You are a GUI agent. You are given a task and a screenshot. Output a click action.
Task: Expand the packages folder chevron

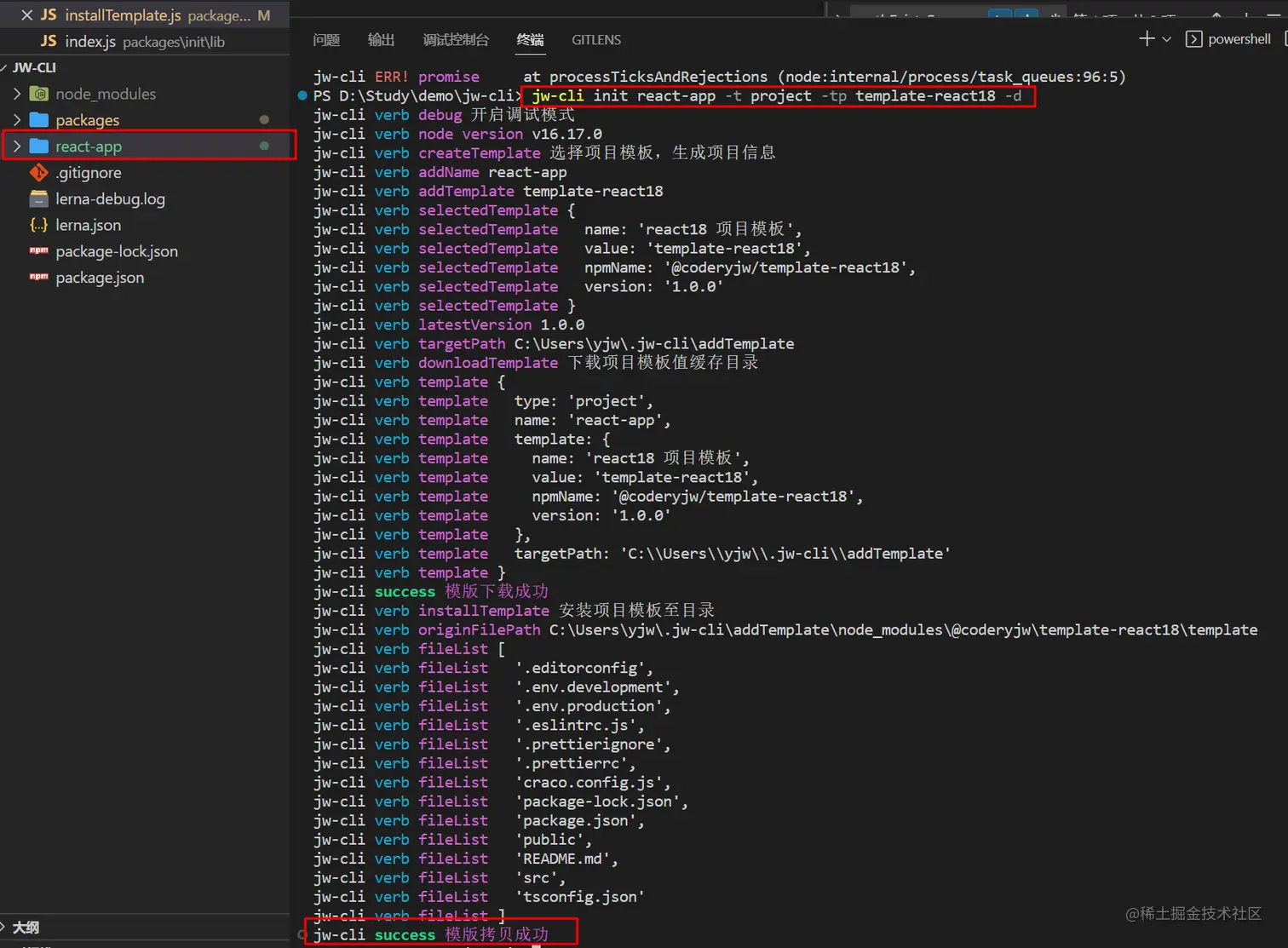[17, 120]
